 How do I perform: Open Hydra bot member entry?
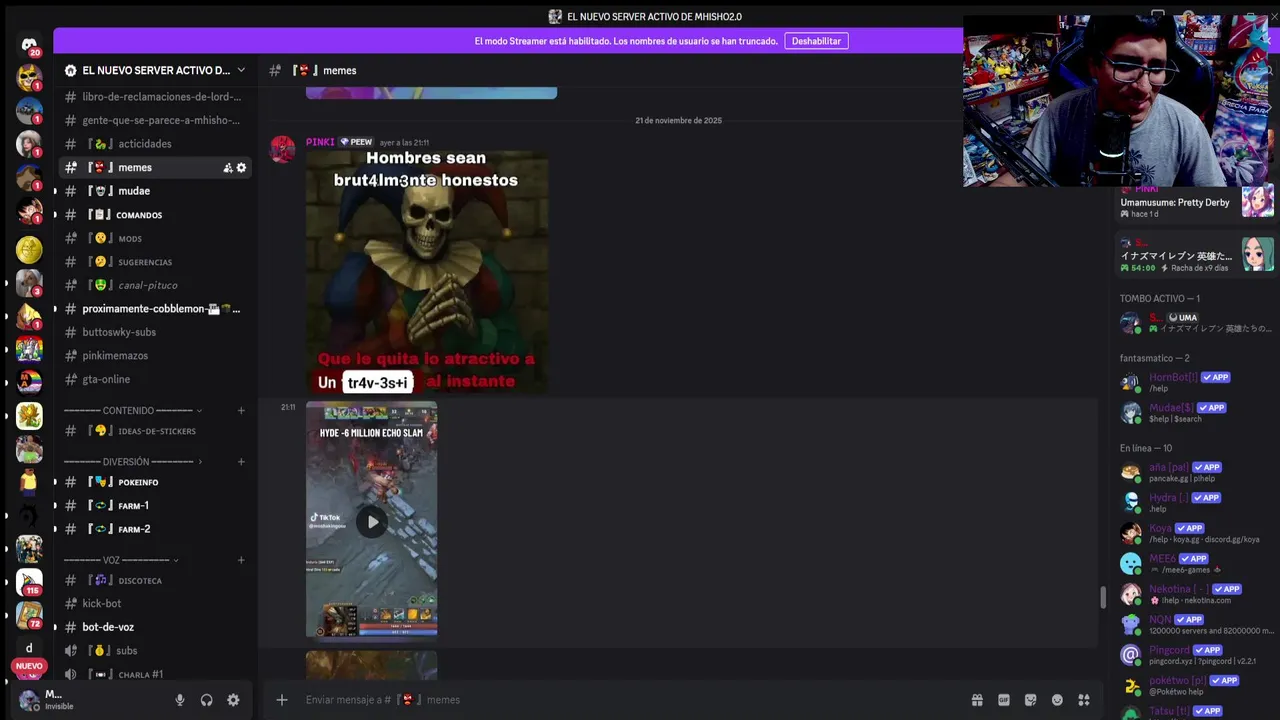pos(1196,502)
